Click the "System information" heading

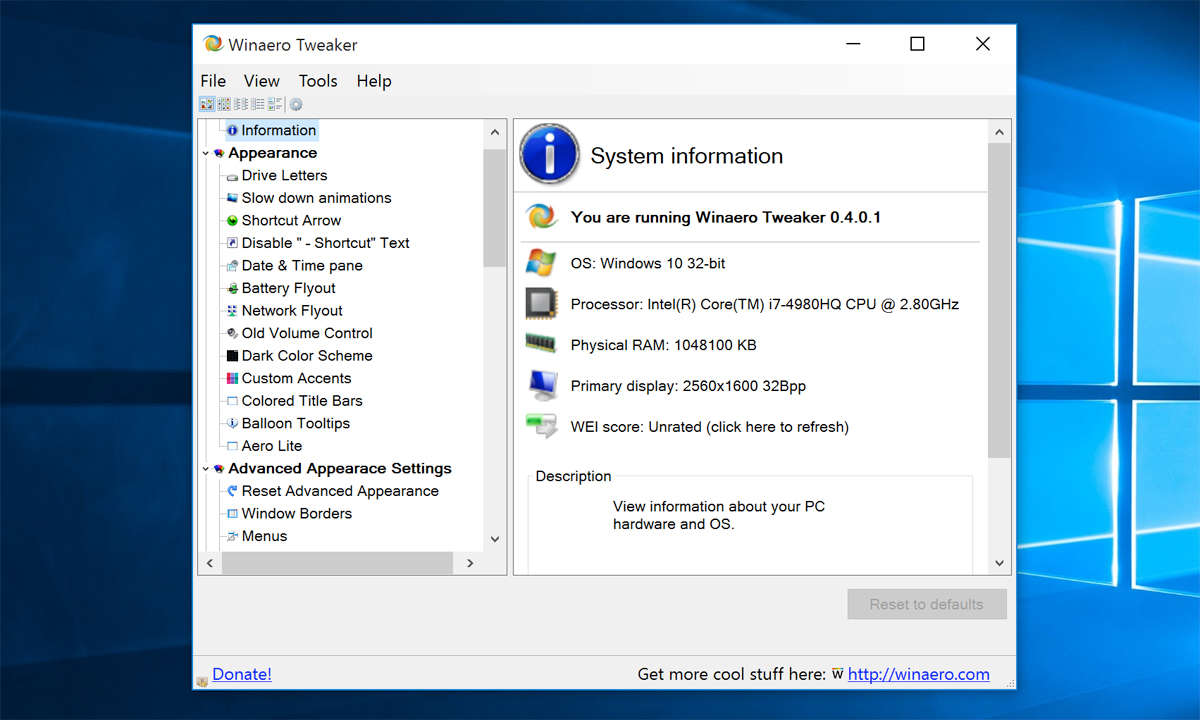point(687,156)
